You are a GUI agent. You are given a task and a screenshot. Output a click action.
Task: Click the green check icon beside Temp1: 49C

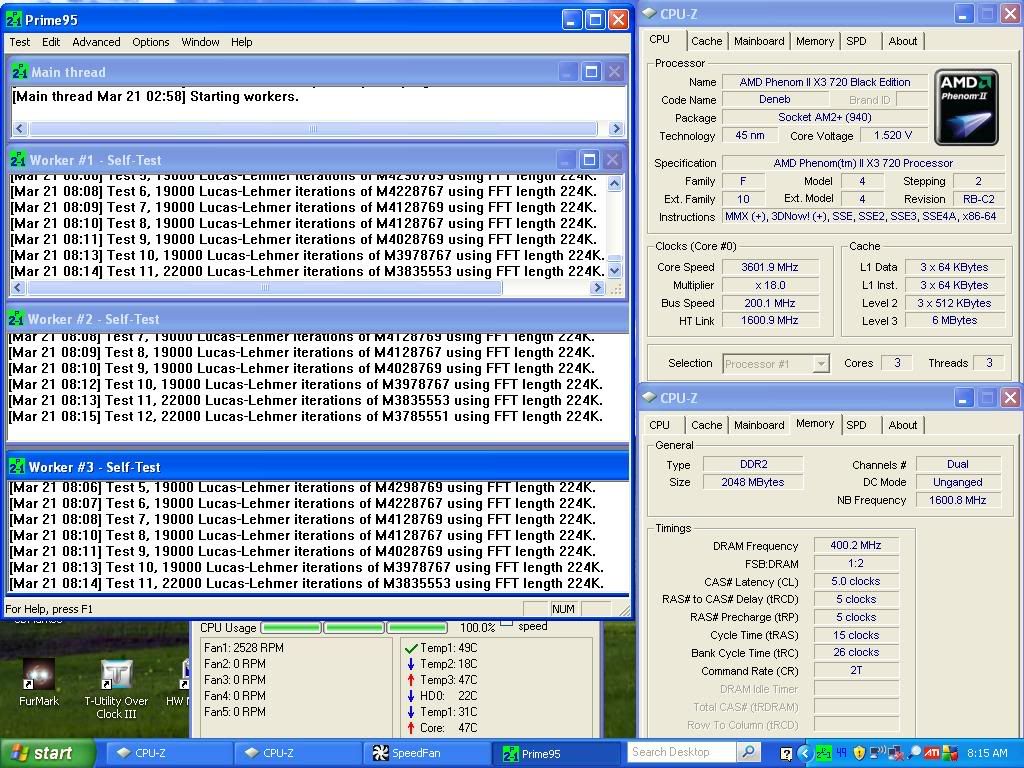coord(411,648)
